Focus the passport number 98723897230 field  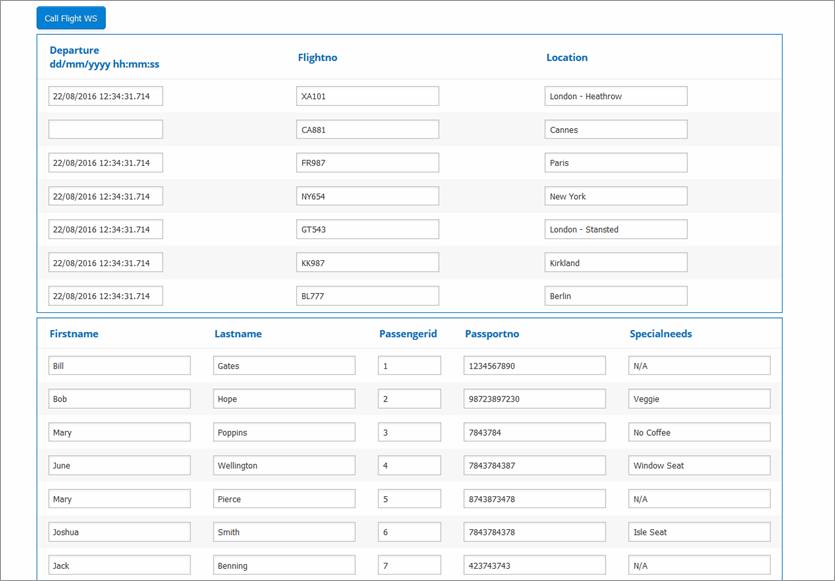(534, 399)
